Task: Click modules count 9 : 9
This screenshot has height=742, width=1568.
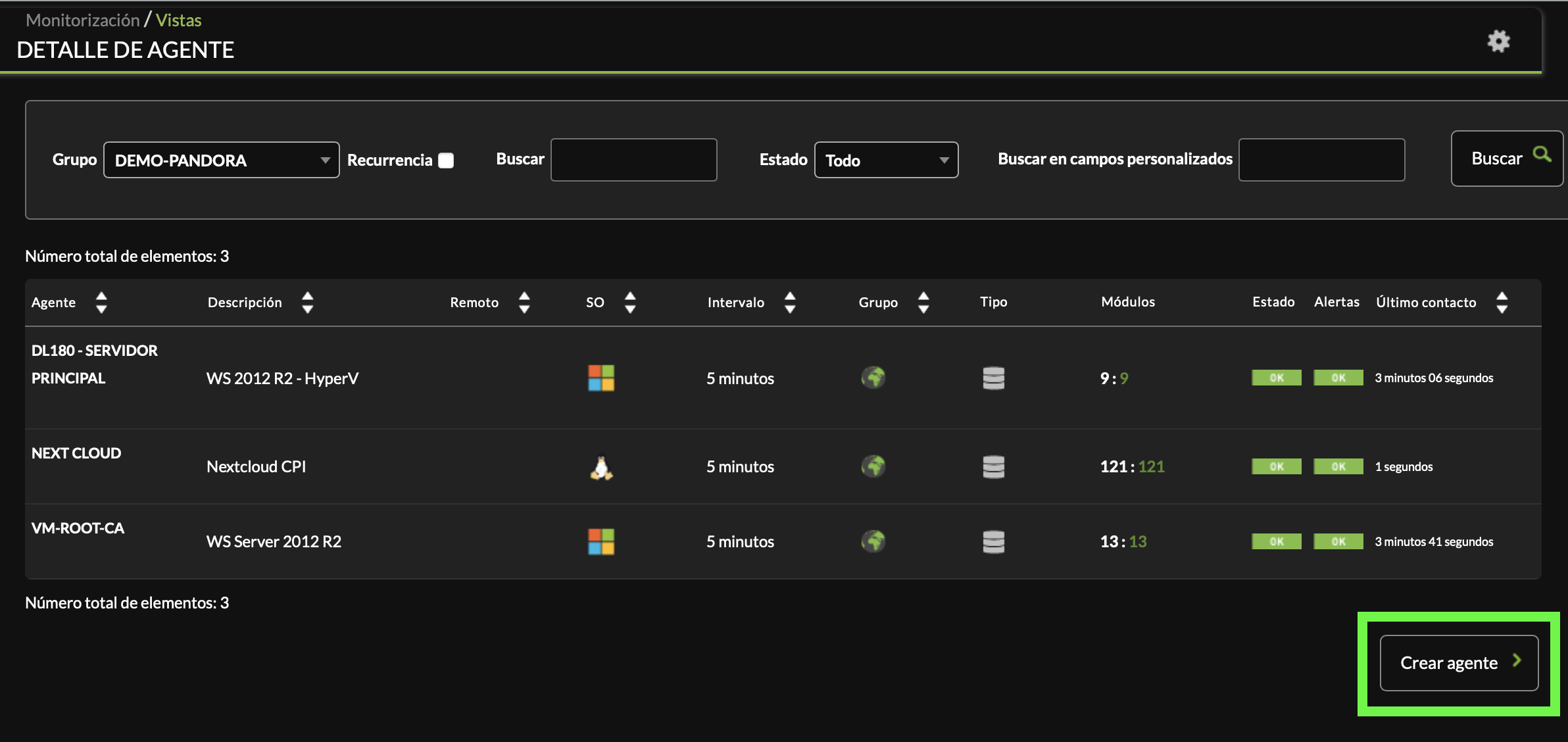Action: coord(1114,378)
